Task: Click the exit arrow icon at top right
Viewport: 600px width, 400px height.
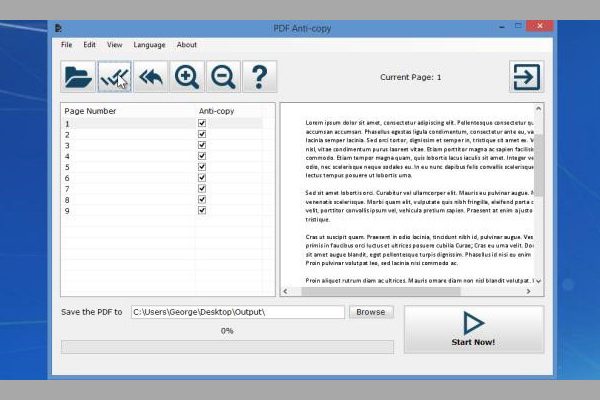Action: (525, 76)
